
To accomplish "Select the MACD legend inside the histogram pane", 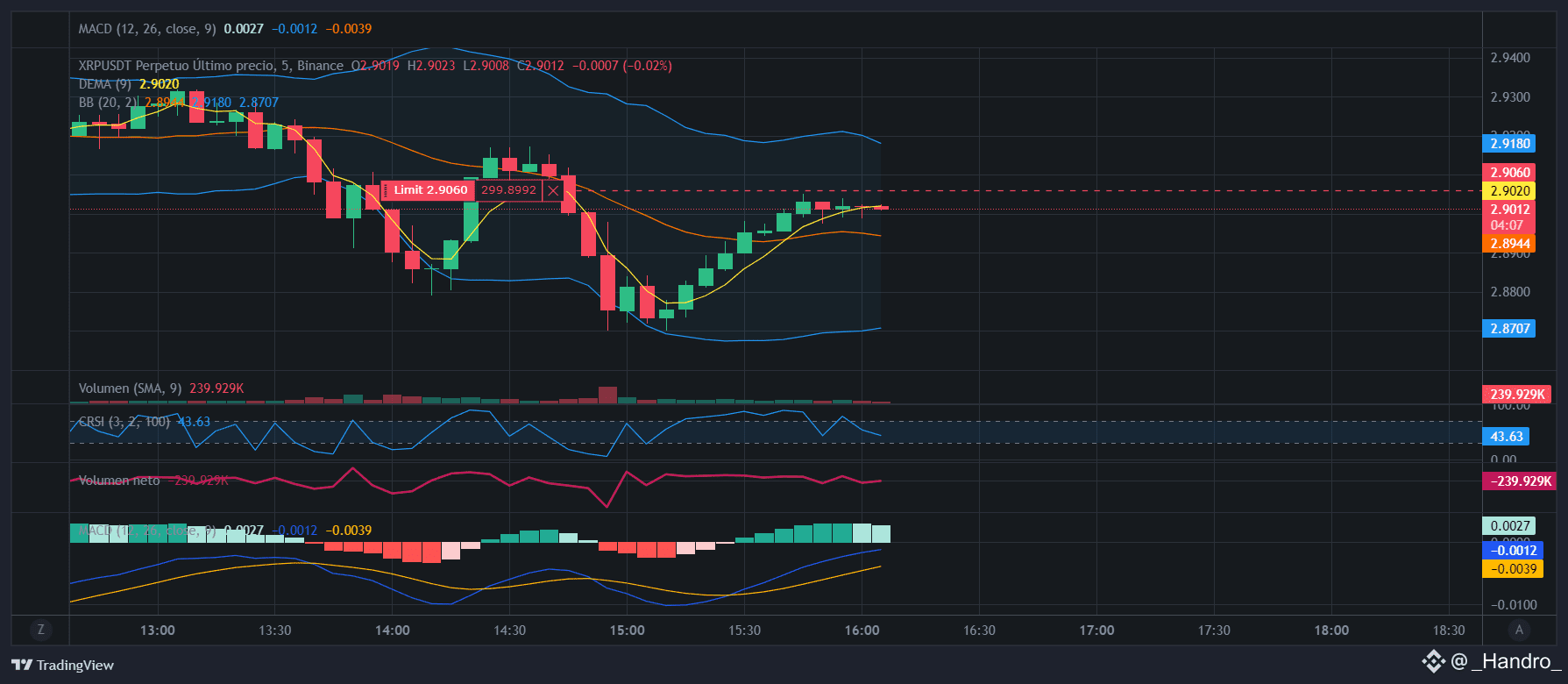I will pyautogui.click(x=147, y=531).
